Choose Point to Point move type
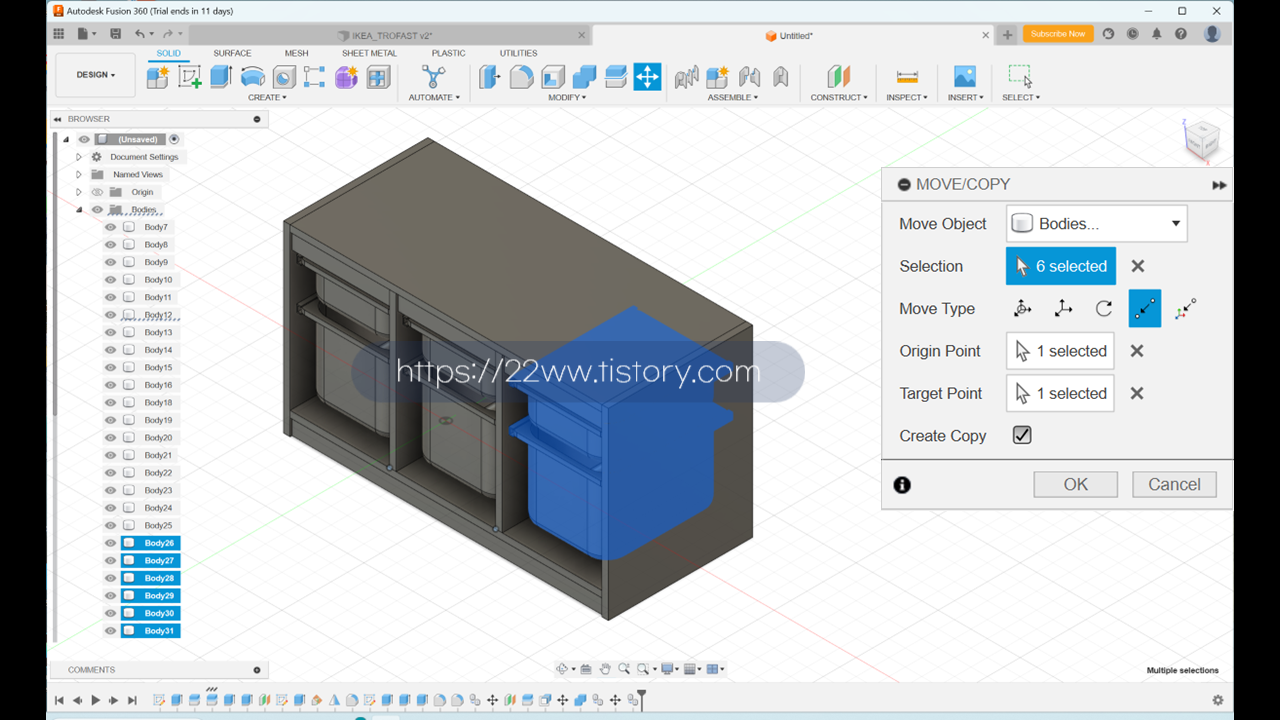This screenshot has height=720, width=1280. pyautogui.click(x=1145, y=309)
